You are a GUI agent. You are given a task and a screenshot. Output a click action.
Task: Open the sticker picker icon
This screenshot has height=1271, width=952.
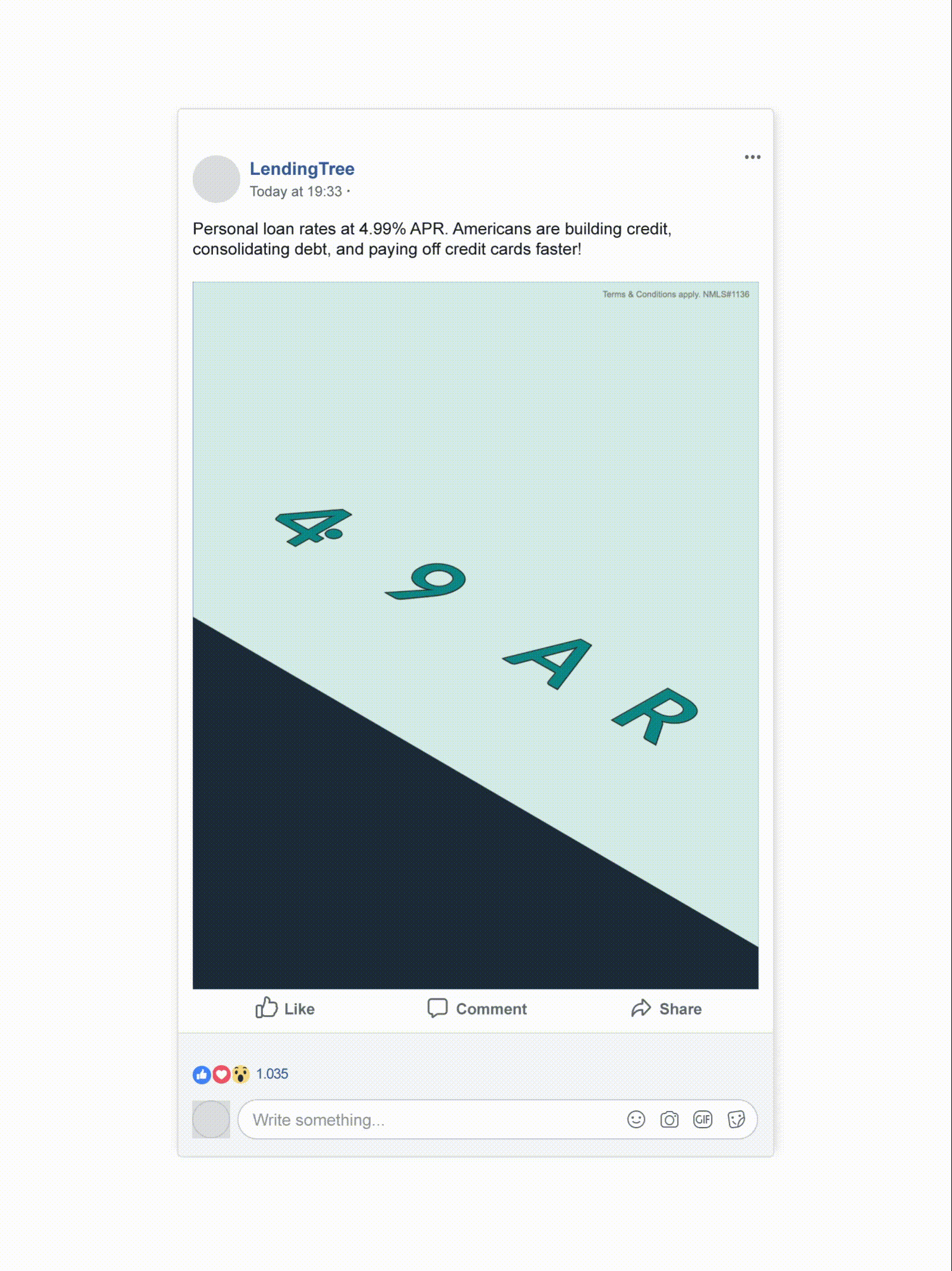736,1120
